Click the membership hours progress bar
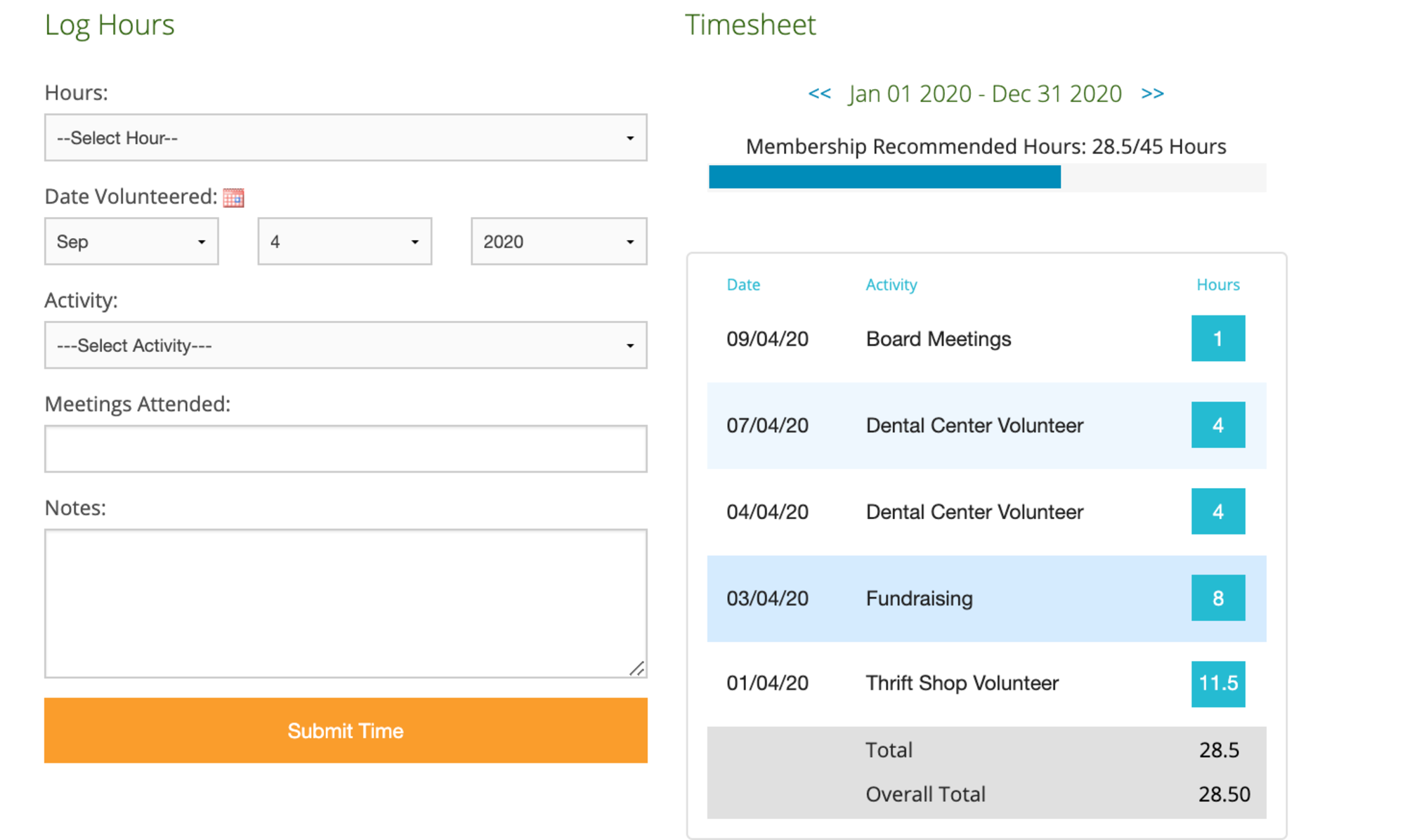The image size is (1405, 840). point(987,177)
